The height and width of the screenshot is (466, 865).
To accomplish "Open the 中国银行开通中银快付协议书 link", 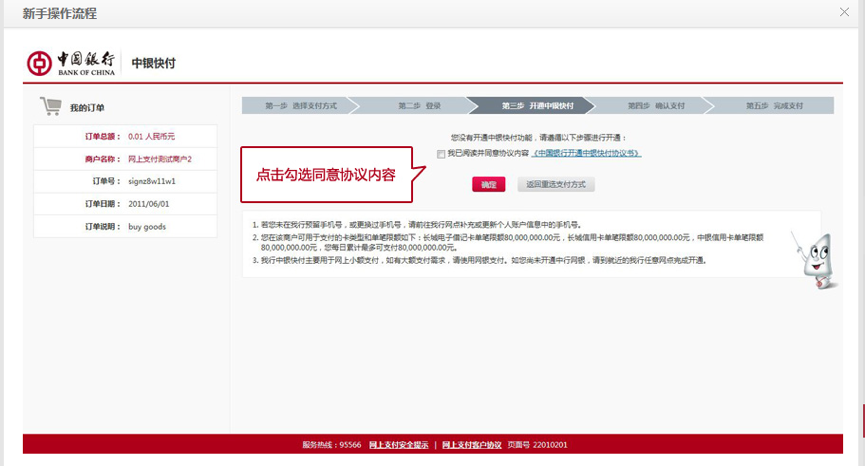I will [586, 153].
